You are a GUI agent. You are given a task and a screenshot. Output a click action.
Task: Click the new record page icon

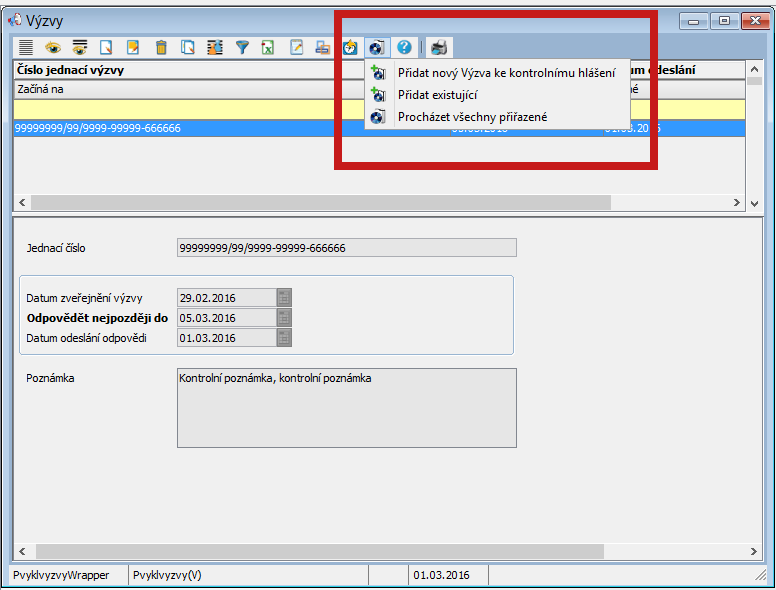105,47
